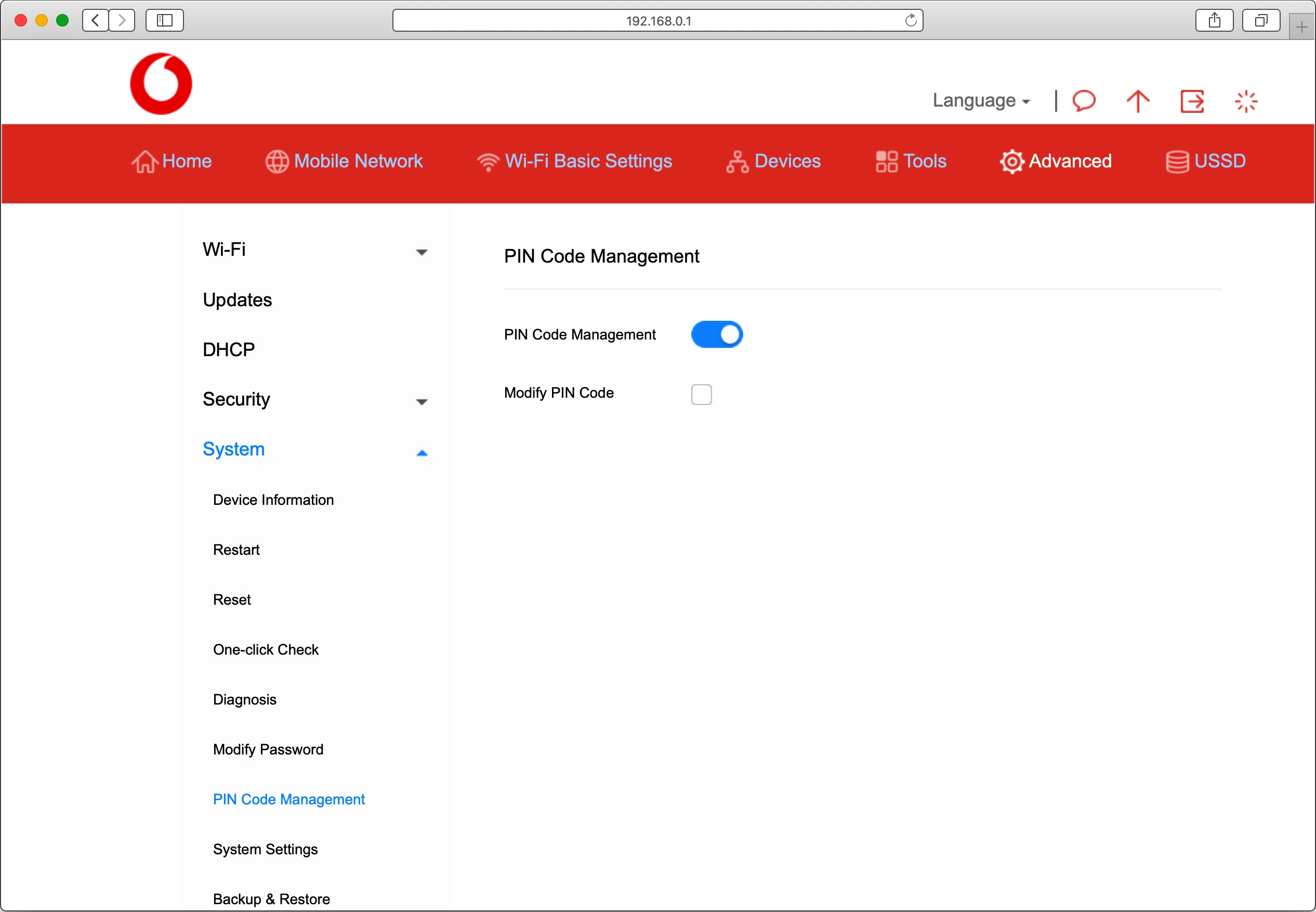Viewport: 1316px width, 912px height.
Task: Click the address bar showing 192.168.0.1
Action: tap(657, 21)
